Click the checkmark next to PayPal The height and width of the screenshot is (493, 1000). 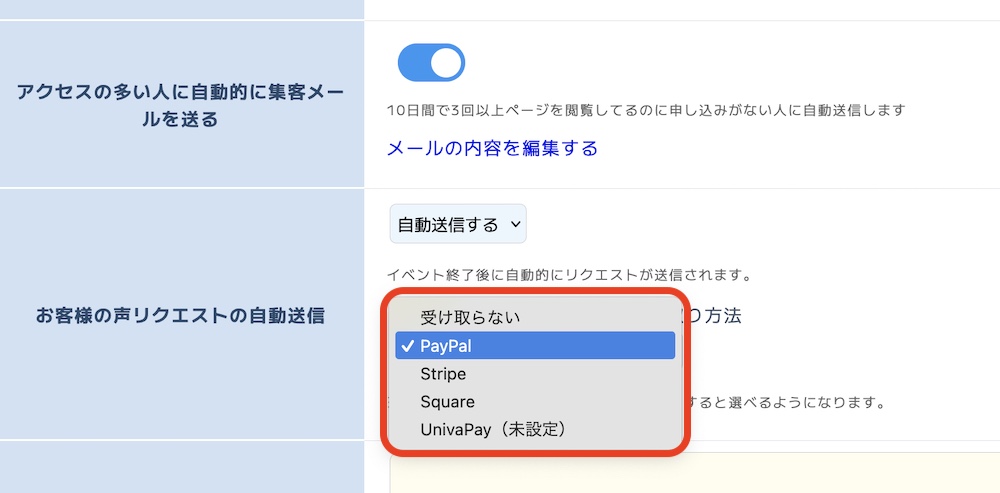(x=406, y=346)
